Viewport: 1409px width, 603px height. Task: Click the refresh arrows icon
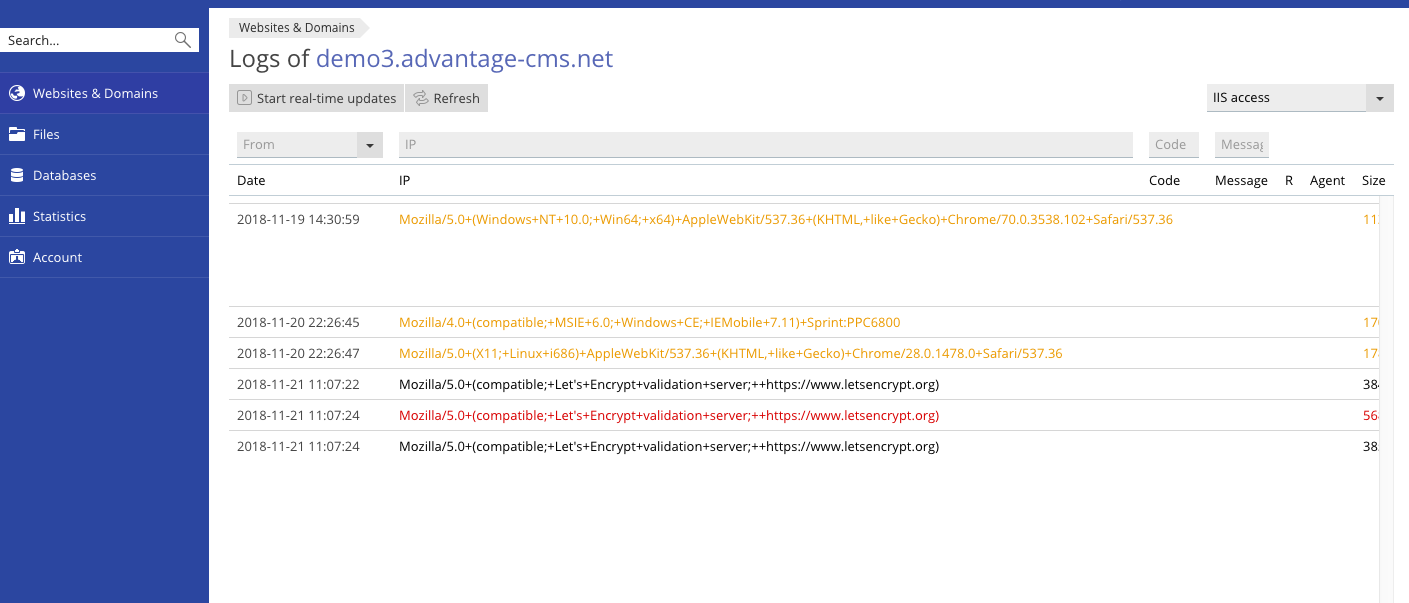click(421, 98)
